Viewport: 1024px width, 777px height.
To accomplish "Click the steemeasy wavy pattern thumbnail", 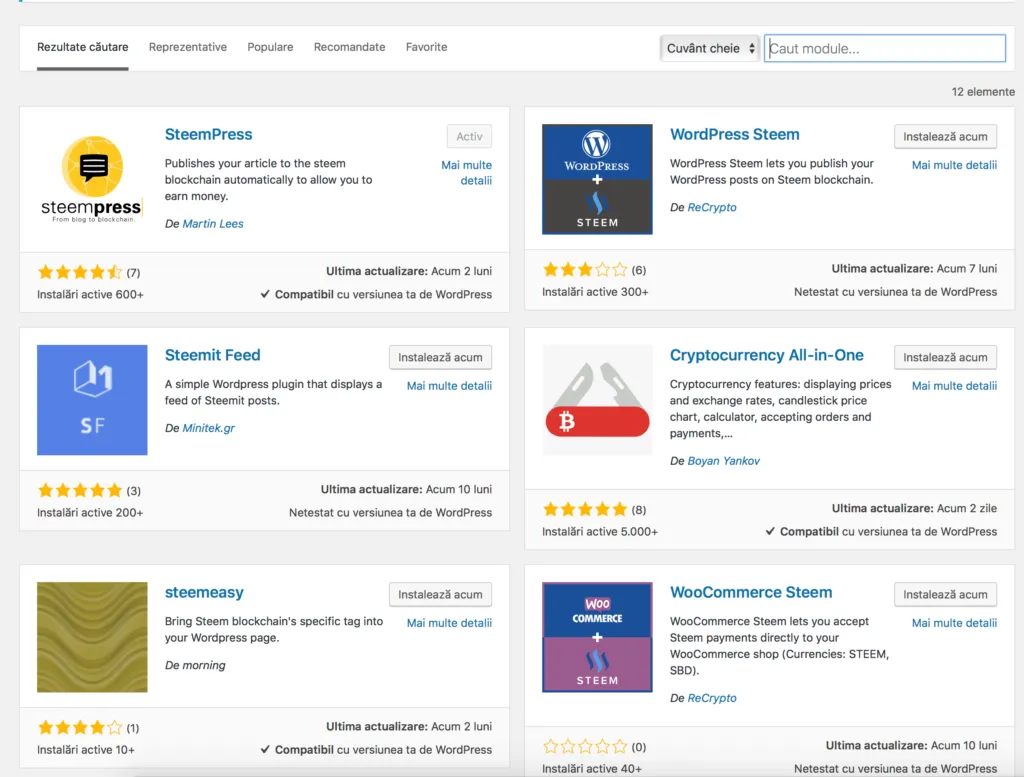I will [x=92, y=637].
